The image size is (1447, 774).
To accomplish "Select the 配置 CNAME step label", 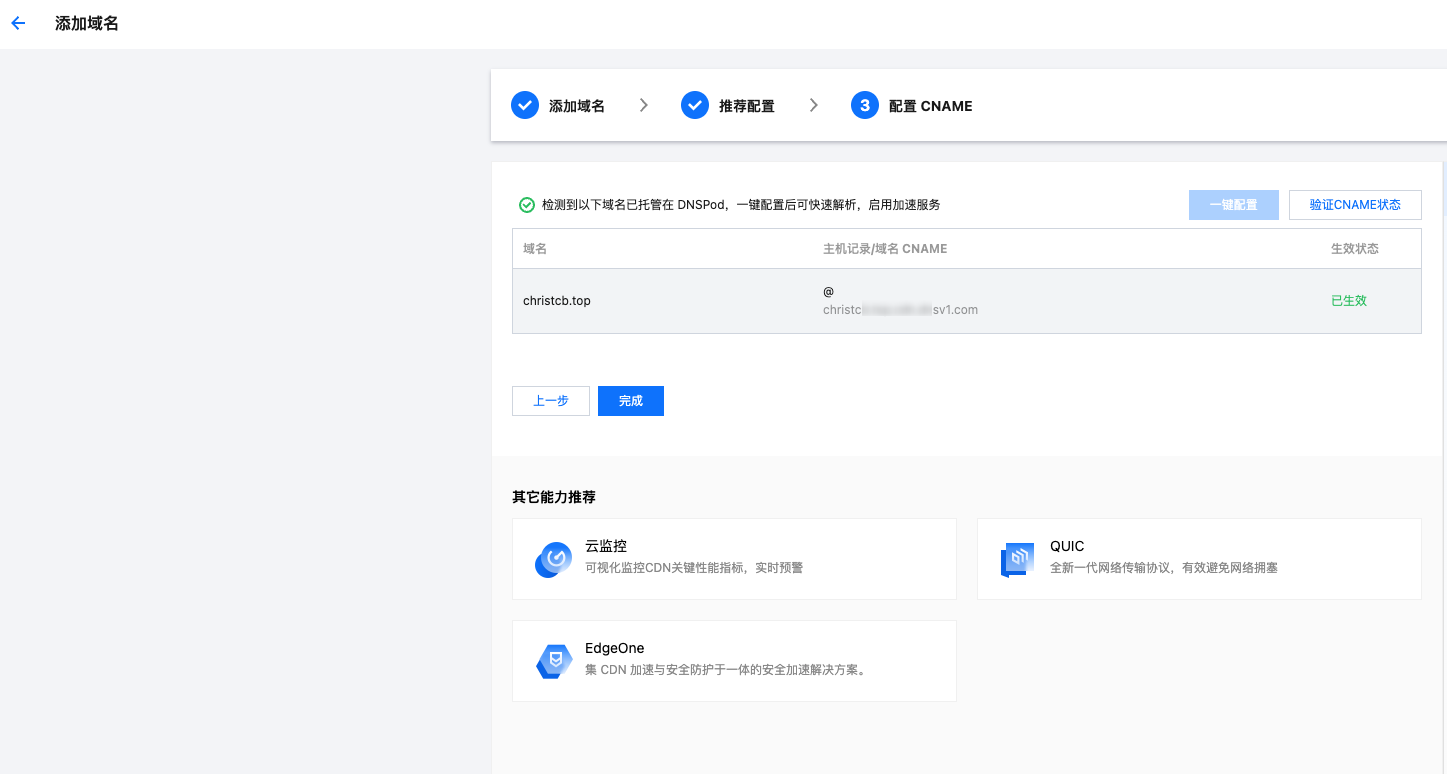I will [x=930, y=106].
